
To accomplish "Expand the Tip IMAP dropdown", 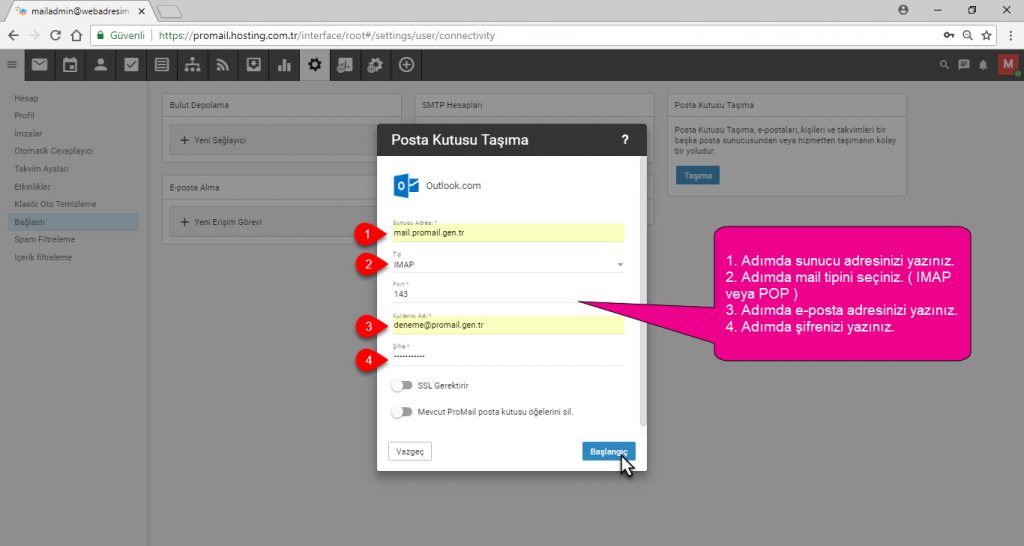I will coord(508,265).
